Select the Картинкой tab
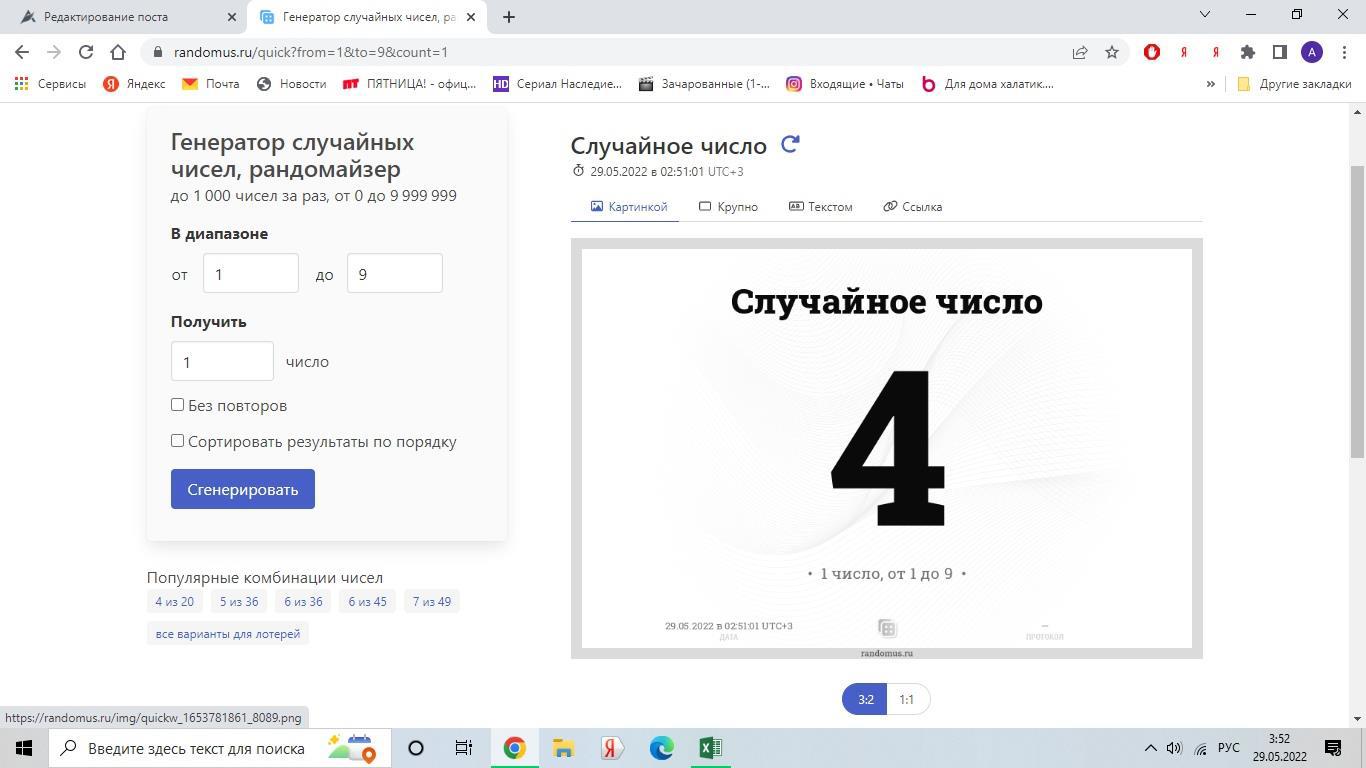This screenshot has width=1366, height=768. (629, 206)
